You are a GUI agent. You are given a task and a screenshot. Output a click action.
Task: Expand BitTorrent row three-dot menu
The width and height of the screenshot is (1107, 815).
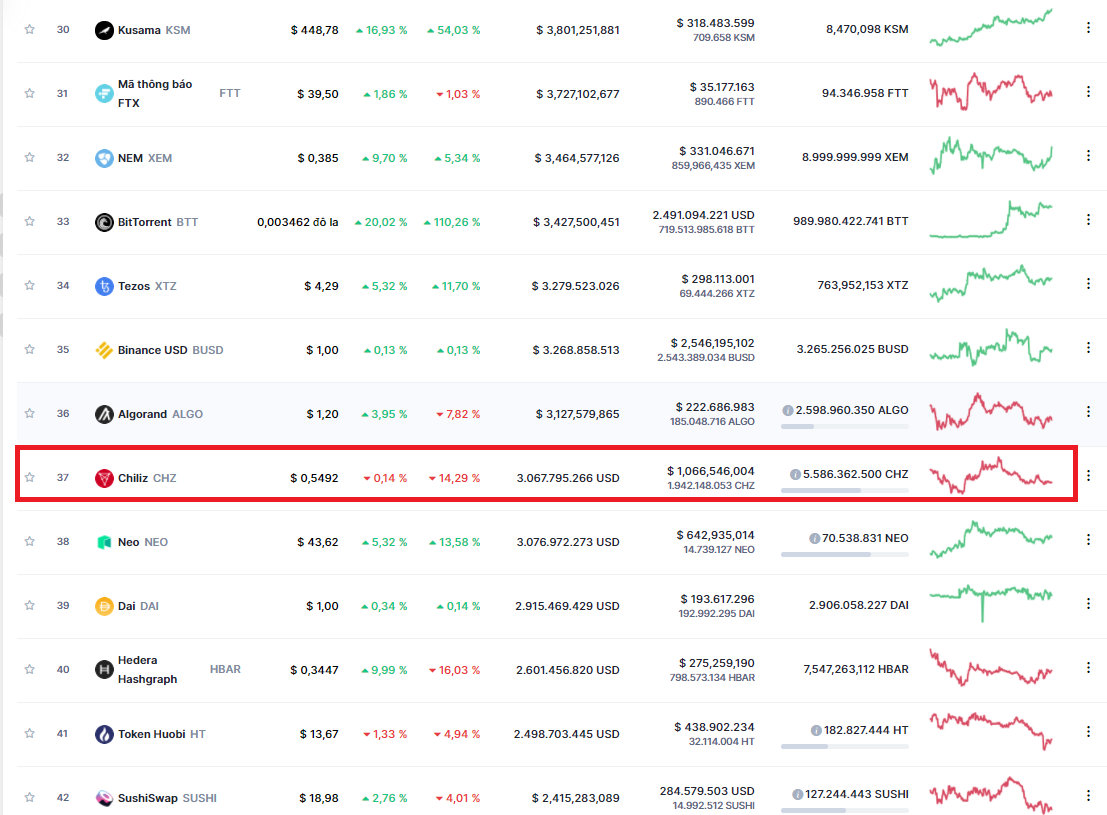pos(1088,220)
